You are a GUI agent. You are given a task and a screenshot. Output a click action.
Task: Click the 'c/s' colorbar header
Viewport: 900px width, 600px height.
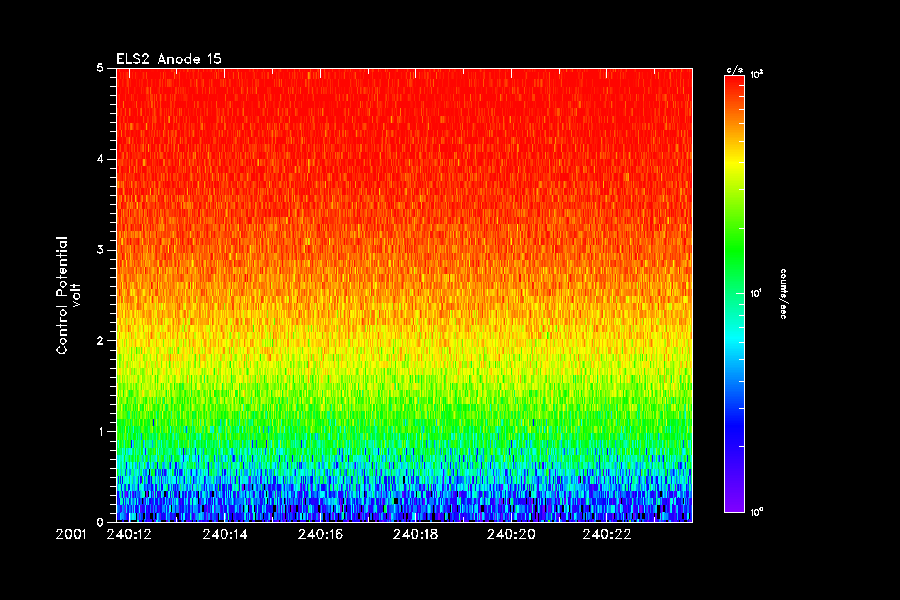coord(734,70)
